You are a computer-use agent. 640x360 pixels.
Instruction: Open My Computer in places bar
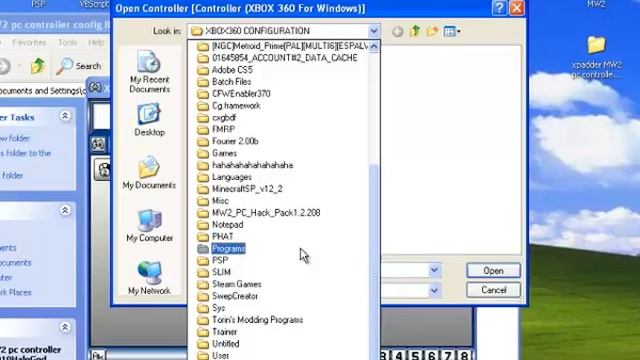(x=149, y=225)
